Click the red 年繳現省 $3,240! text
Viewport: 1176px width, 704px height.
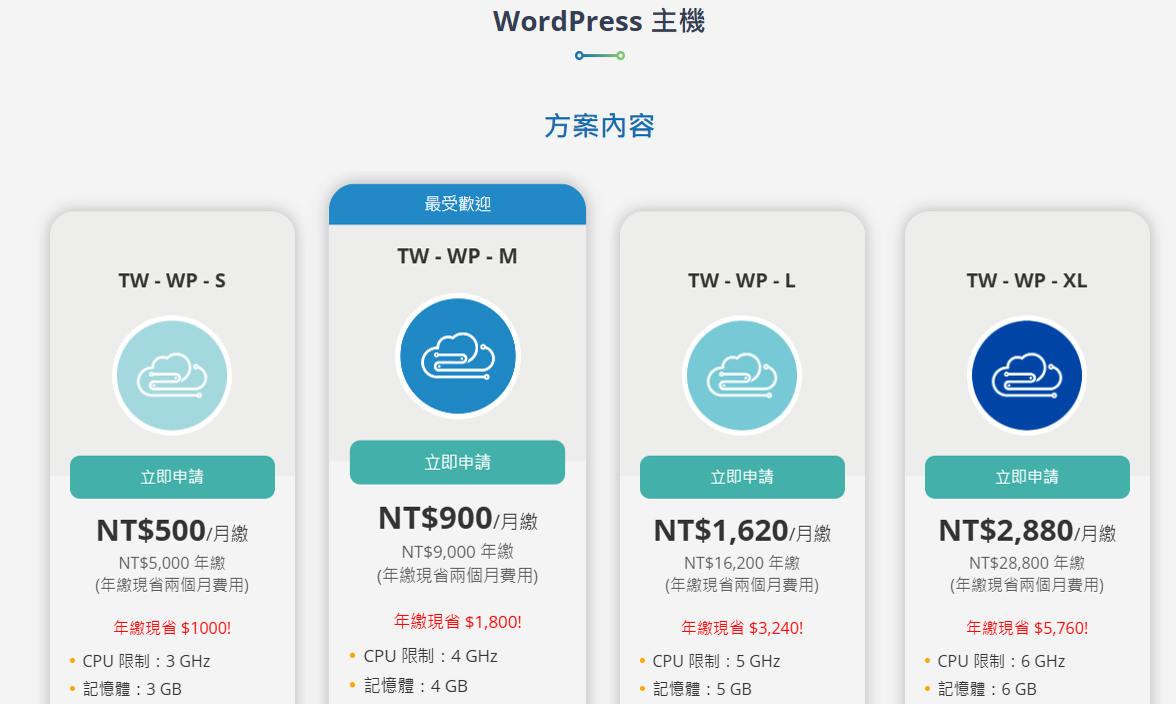click(742, 628)
